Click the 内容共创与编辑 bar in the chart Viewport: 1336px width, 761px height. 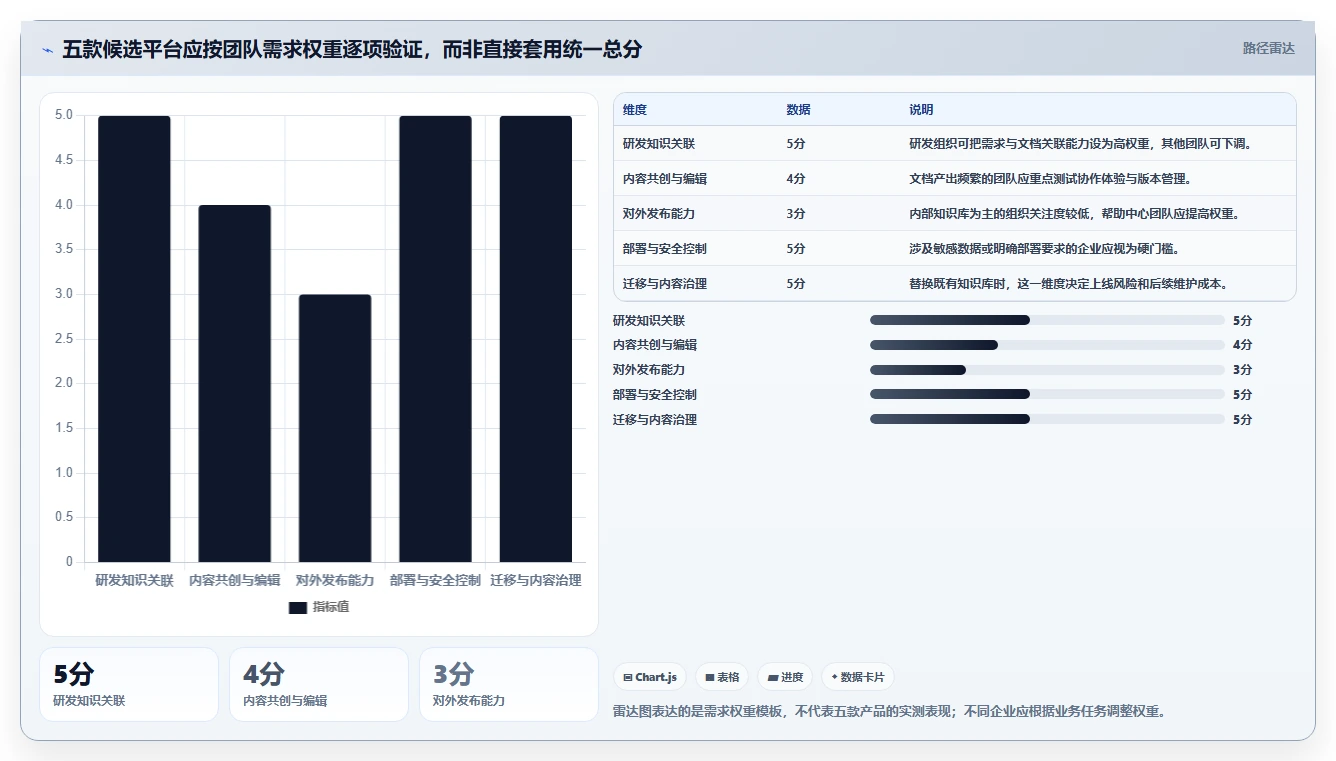(x=235, y=384)
